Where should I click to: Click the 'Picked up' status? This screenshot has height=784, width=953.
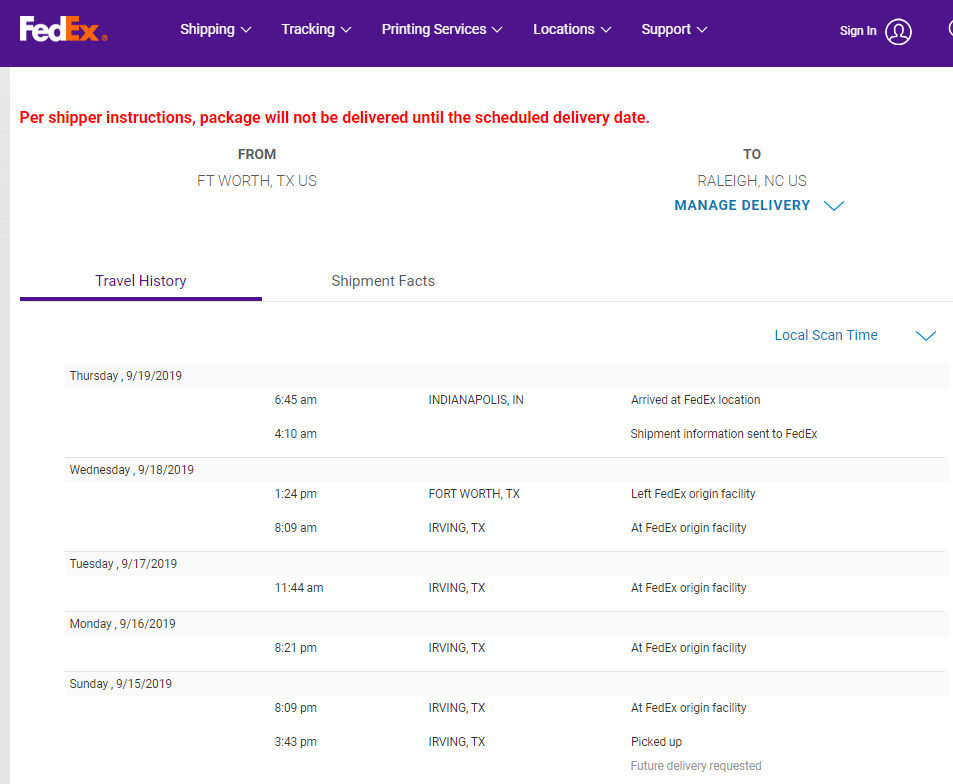656,742
